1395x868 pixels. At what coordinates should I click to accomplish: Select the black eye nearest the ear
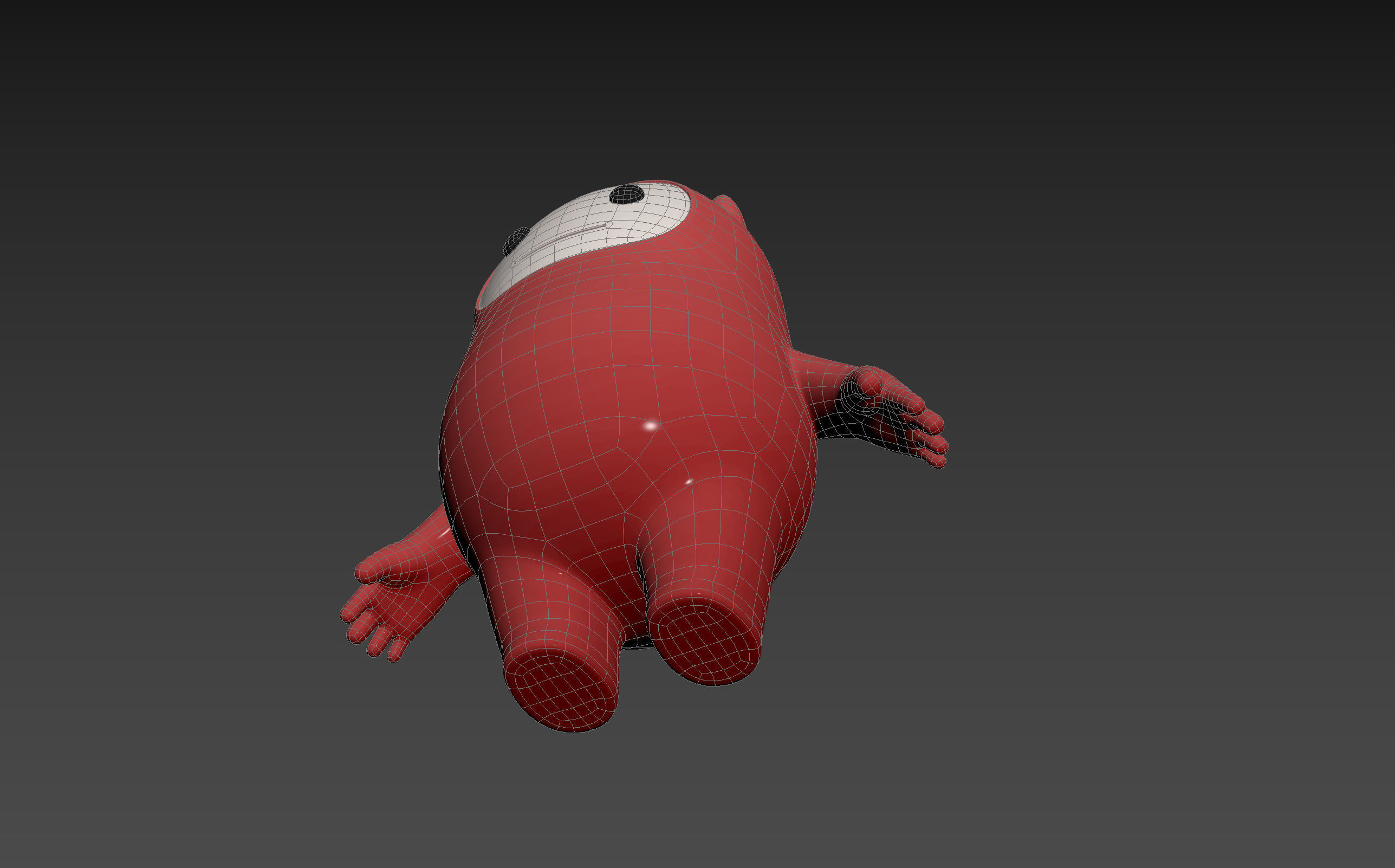pos(626,194)
